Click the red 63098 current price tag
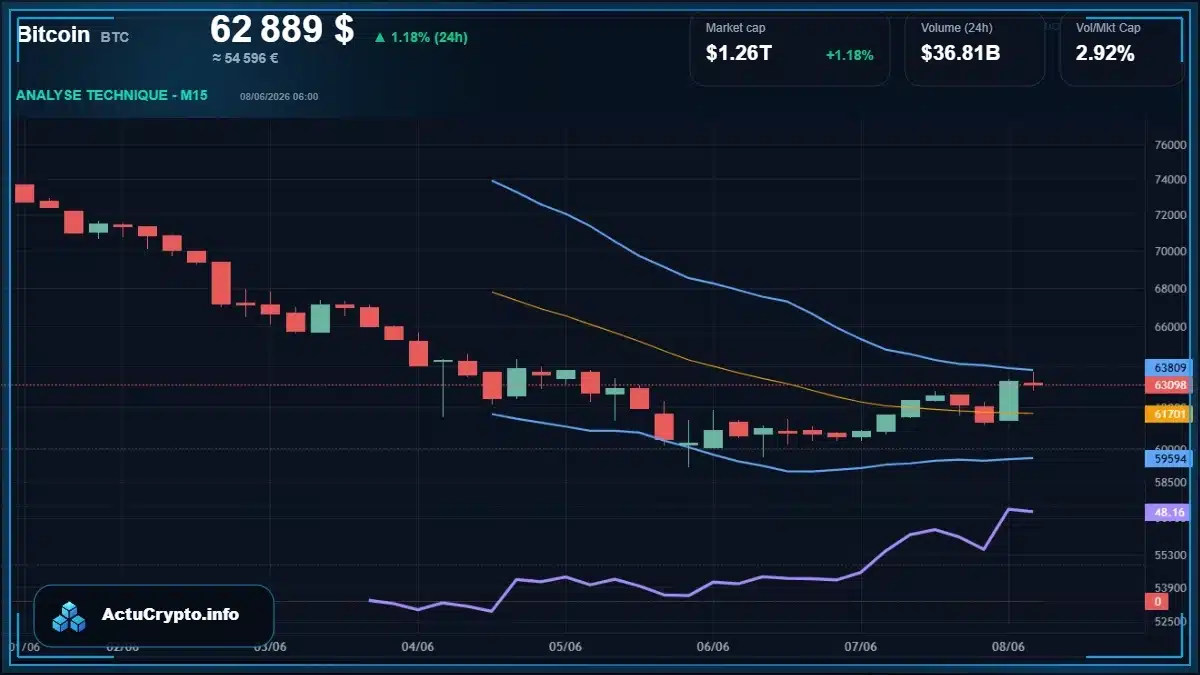1200x675 pixels. click(1167, 385)
